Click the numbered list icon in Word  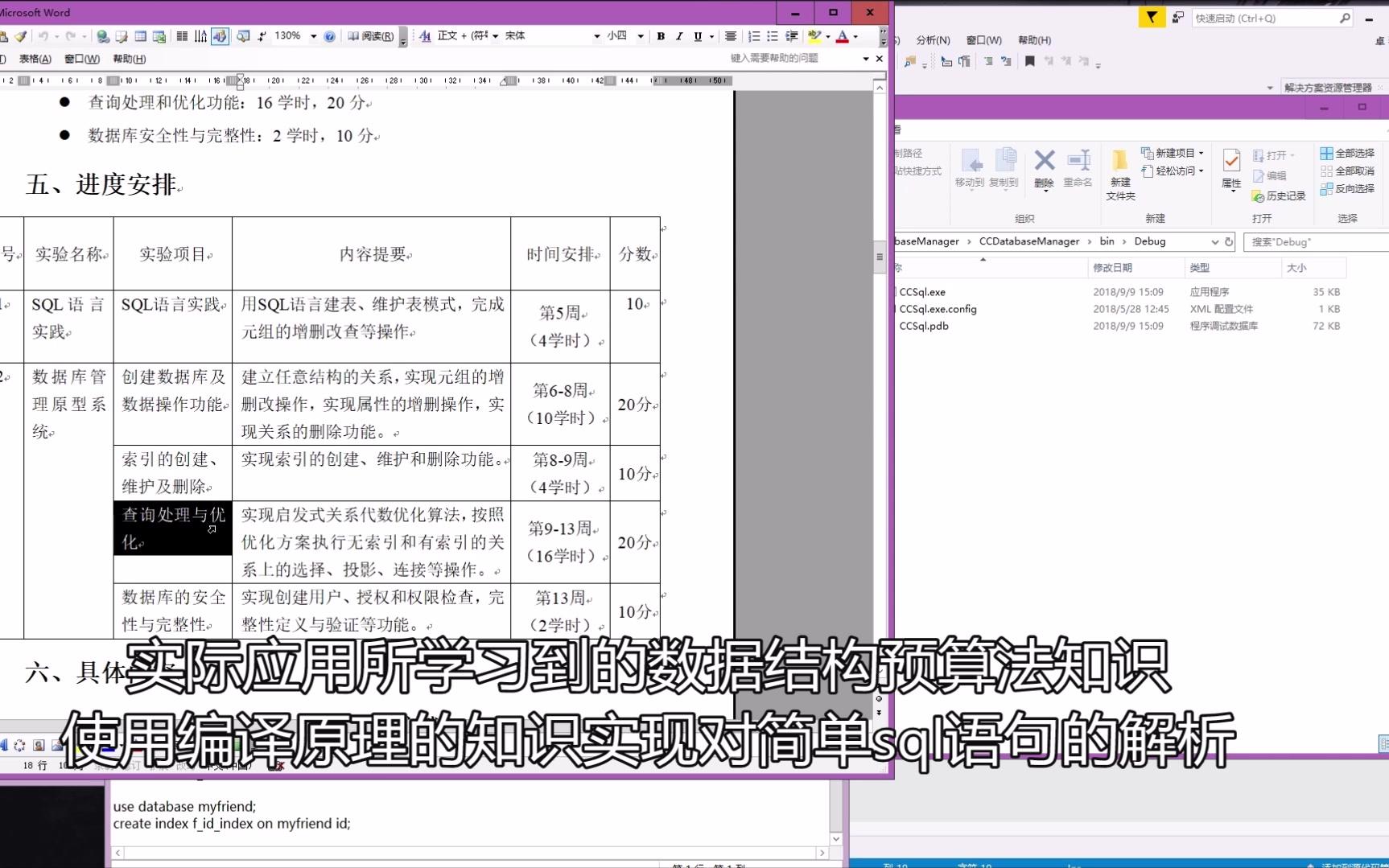pyautogui.click(x=754, y=36)
